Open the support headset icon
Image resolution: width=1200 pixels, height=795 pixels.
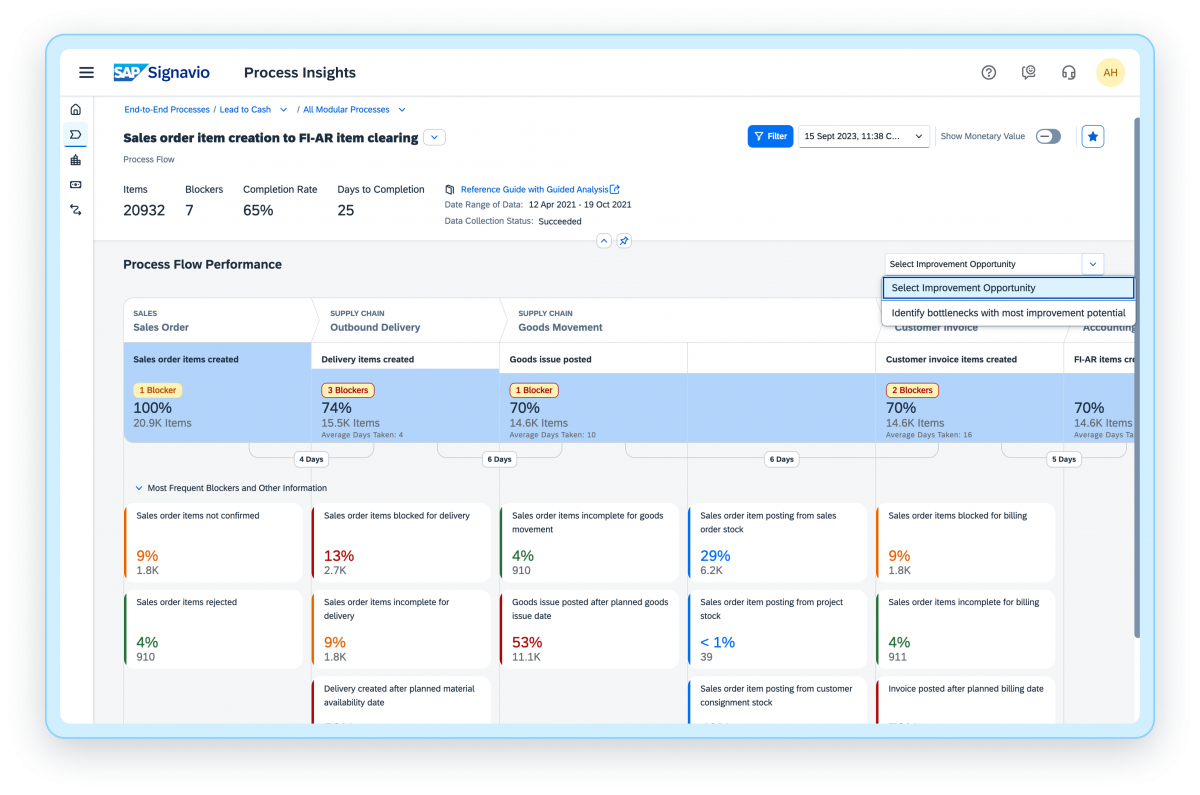point(1068,72)
